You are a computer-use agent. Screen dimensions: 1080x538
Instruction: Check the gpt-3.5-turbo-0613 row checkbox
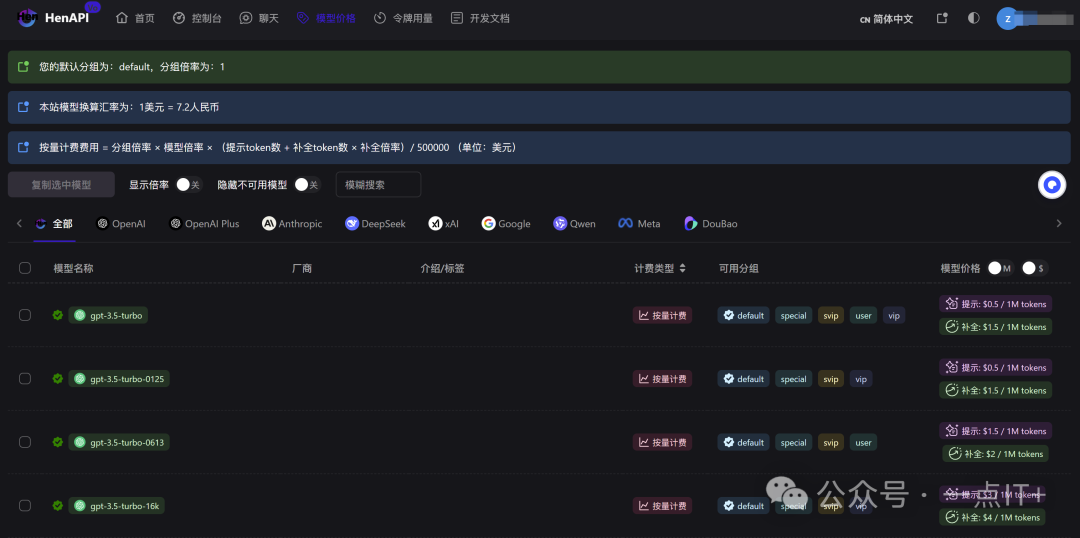(25, 442)
